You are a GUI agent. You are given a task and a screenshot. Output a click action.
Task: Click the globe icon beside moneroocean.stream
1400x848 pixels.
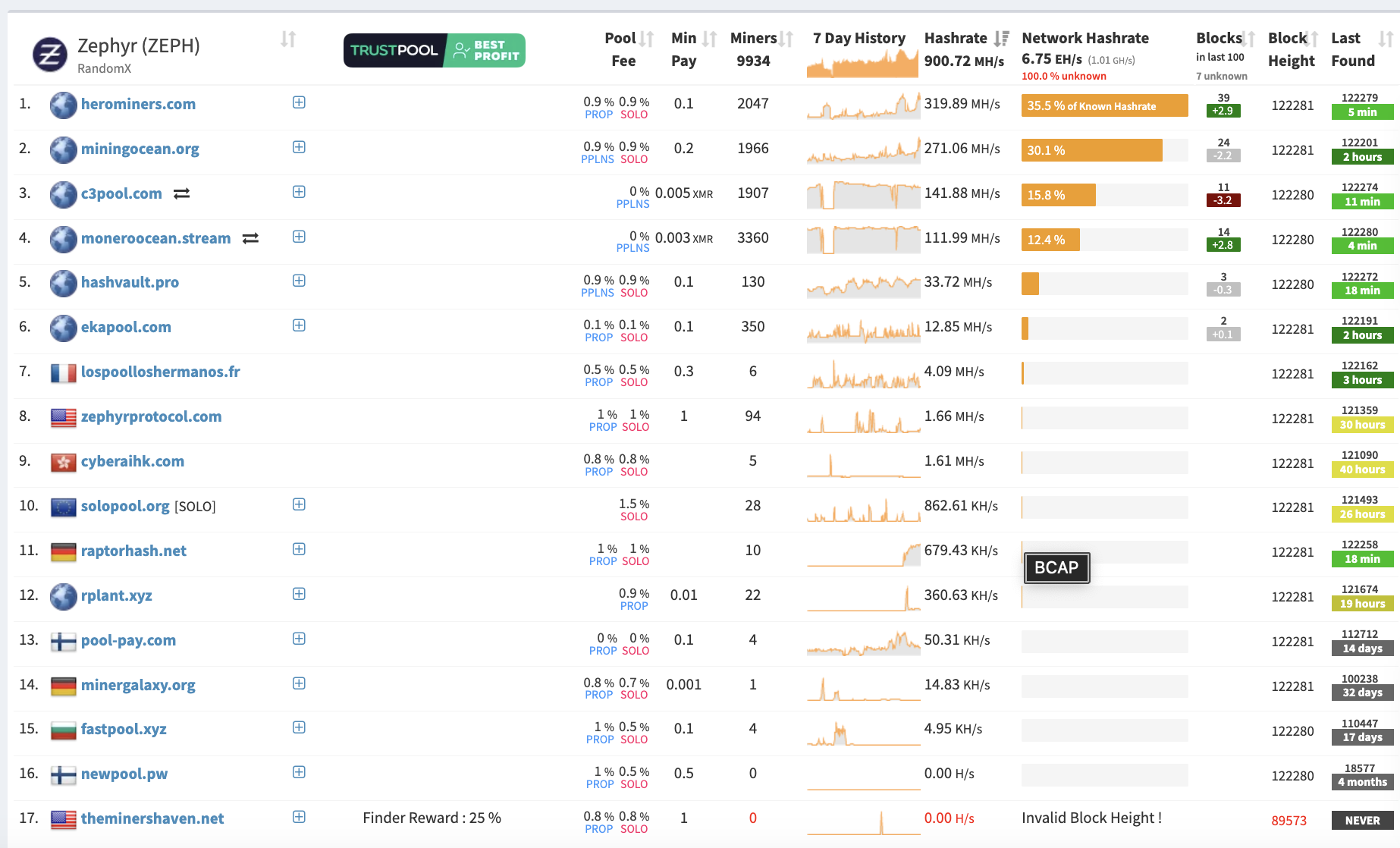[64, 239]
